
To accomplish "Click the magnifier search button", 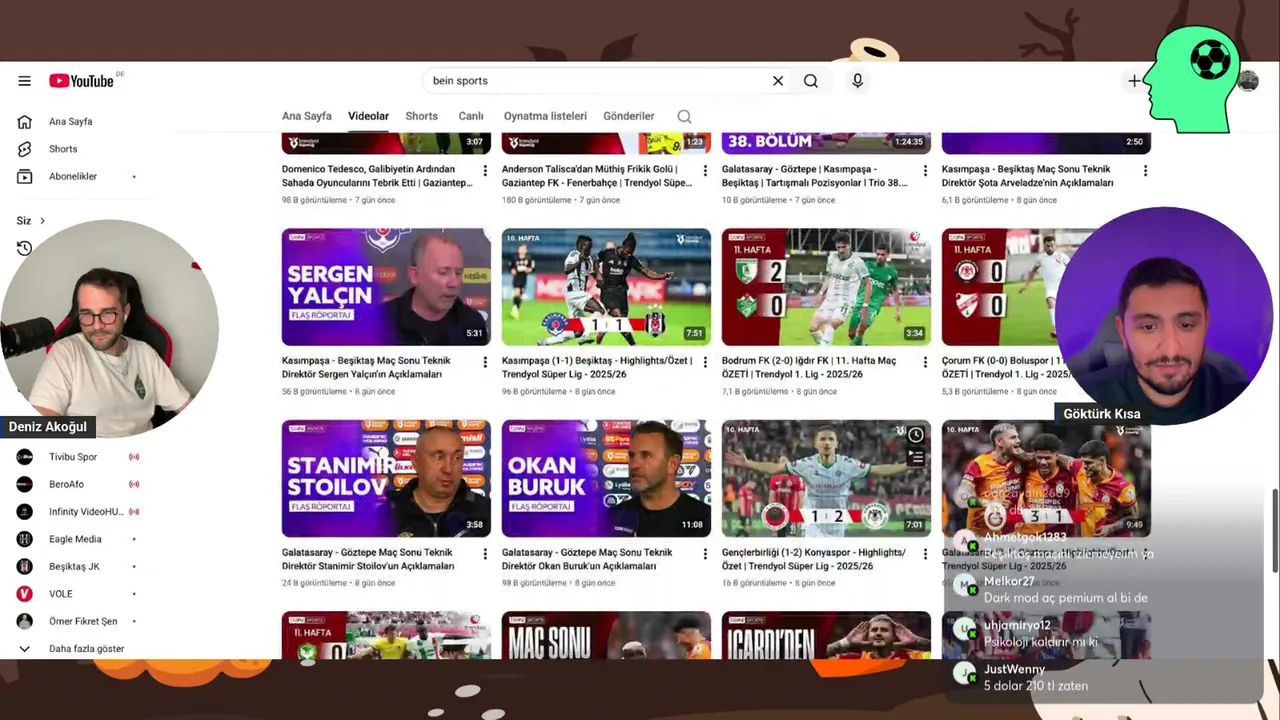I will click(811, 81).
